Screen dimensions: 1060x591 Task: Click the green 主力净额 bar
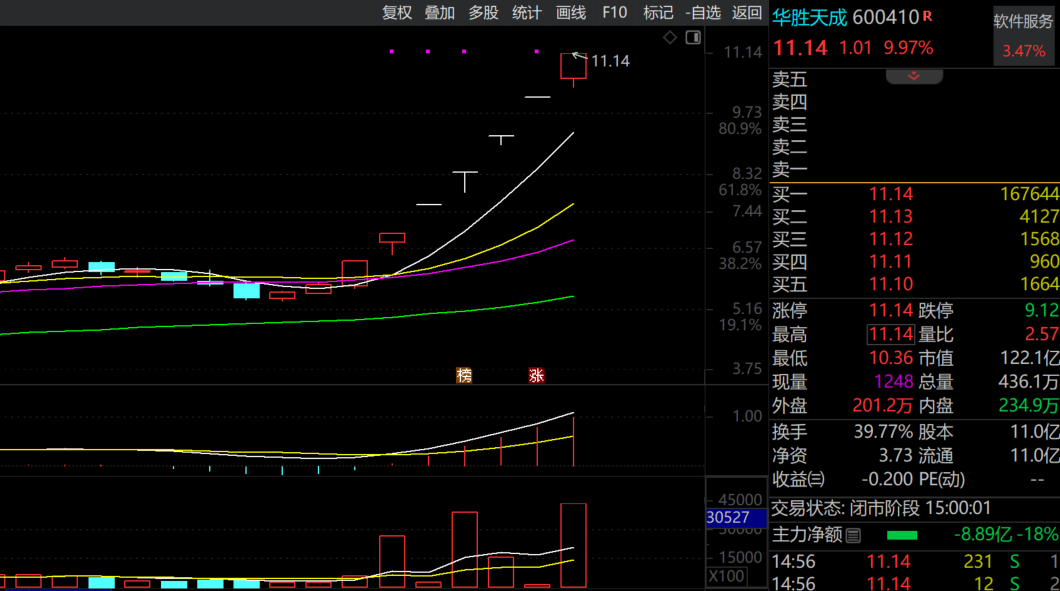[x=902, y=536]
